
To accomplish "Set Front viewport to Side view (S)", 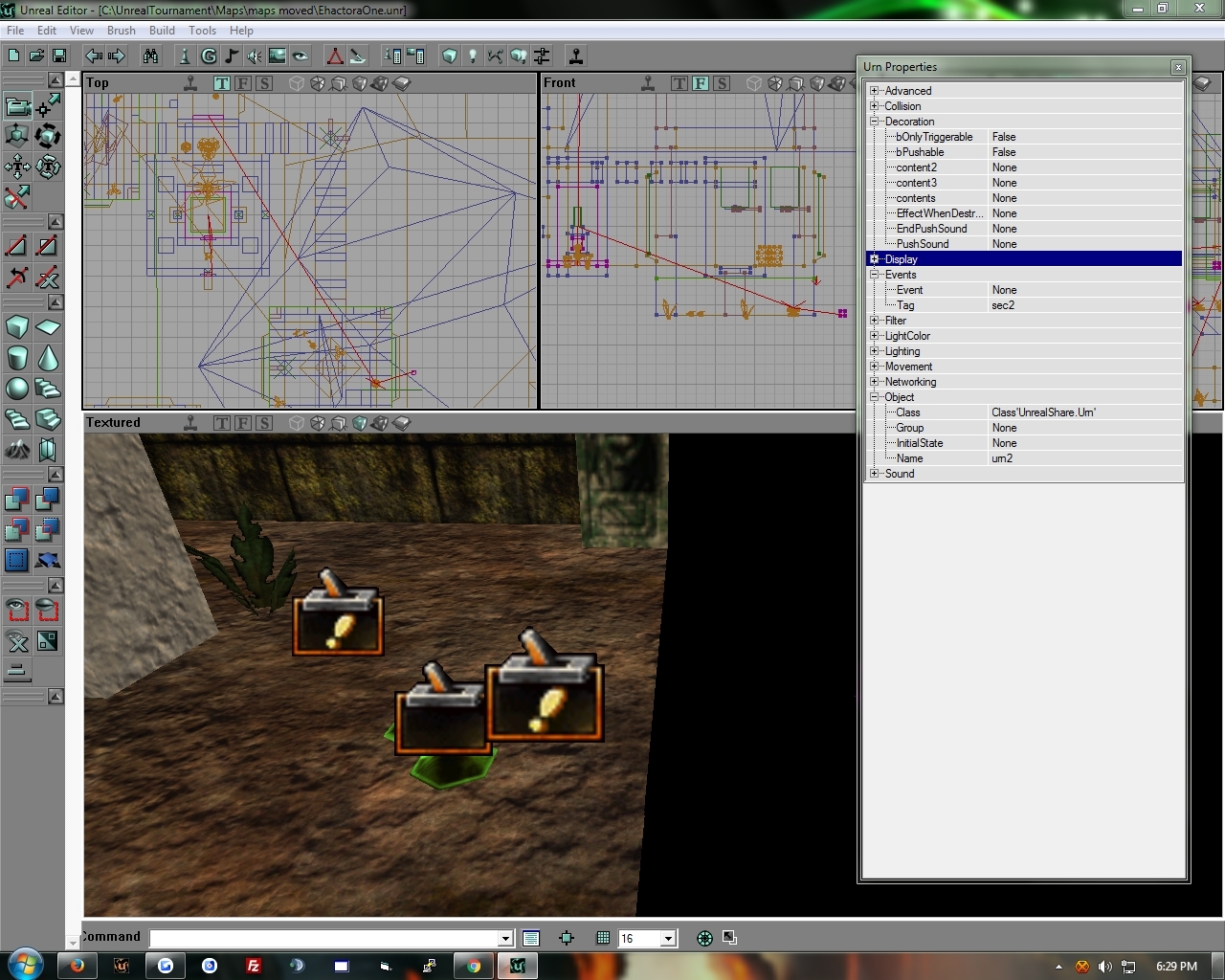I will (x=722, y=83).
